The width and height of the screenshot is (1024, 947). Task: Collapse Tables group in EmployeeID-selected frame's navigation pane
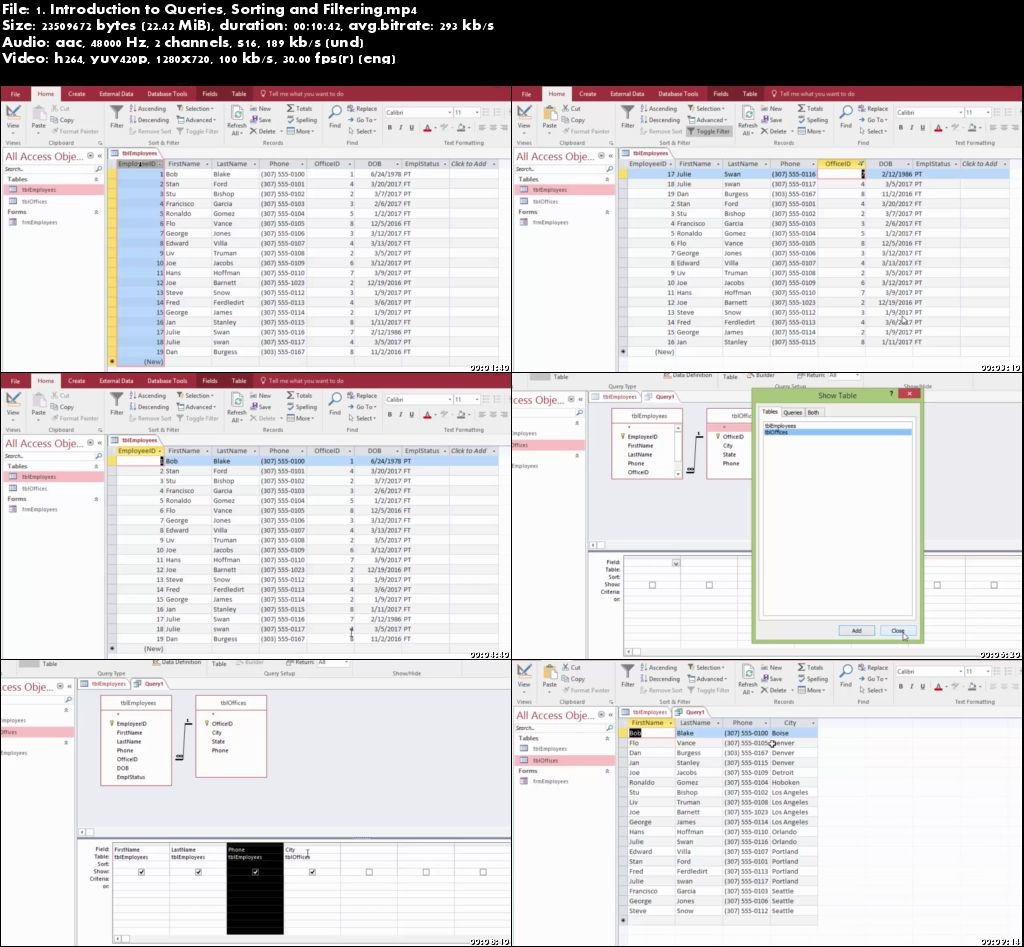tap(97, 179)
